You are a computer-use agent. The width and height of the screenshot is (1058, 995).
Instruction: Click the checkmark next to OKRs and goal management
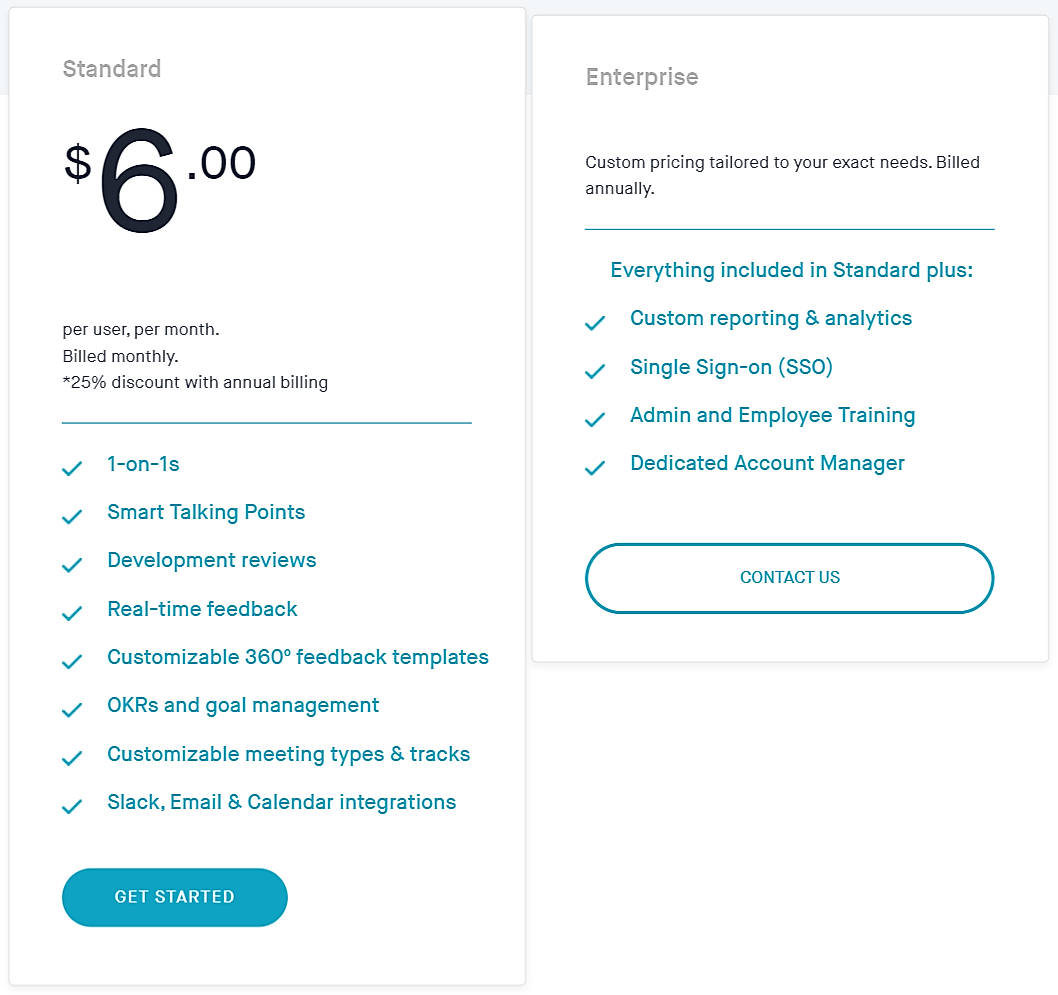[71, 709]
